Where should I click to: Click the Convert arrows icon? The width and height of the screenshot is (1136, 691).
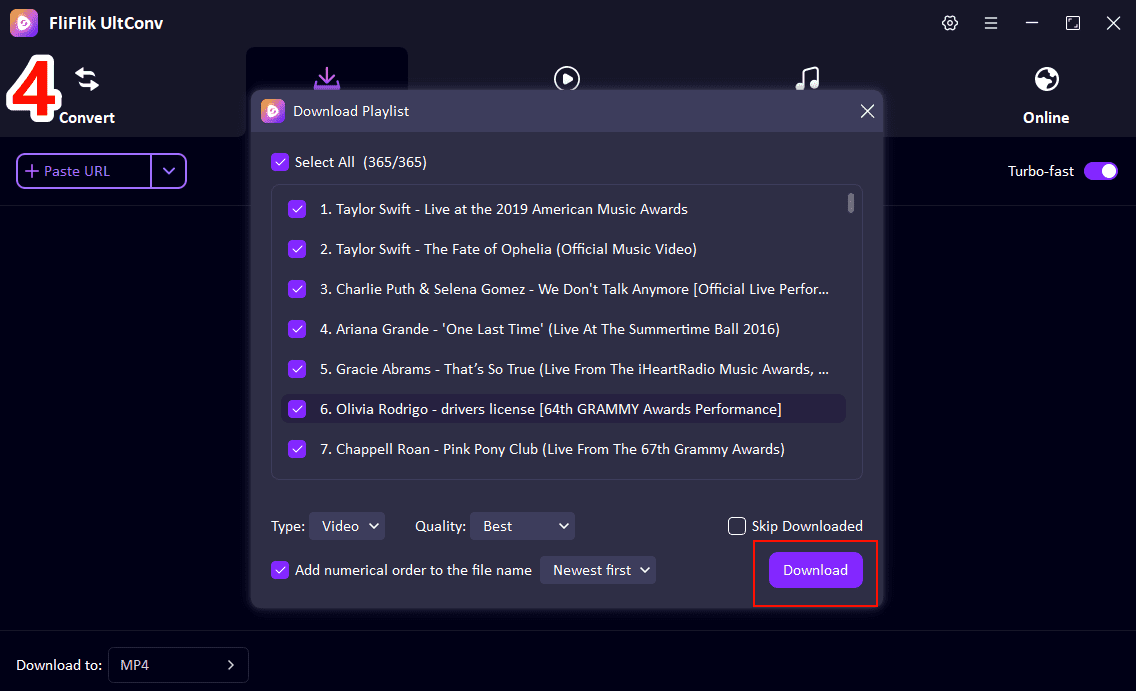click(x=87, y=80)
